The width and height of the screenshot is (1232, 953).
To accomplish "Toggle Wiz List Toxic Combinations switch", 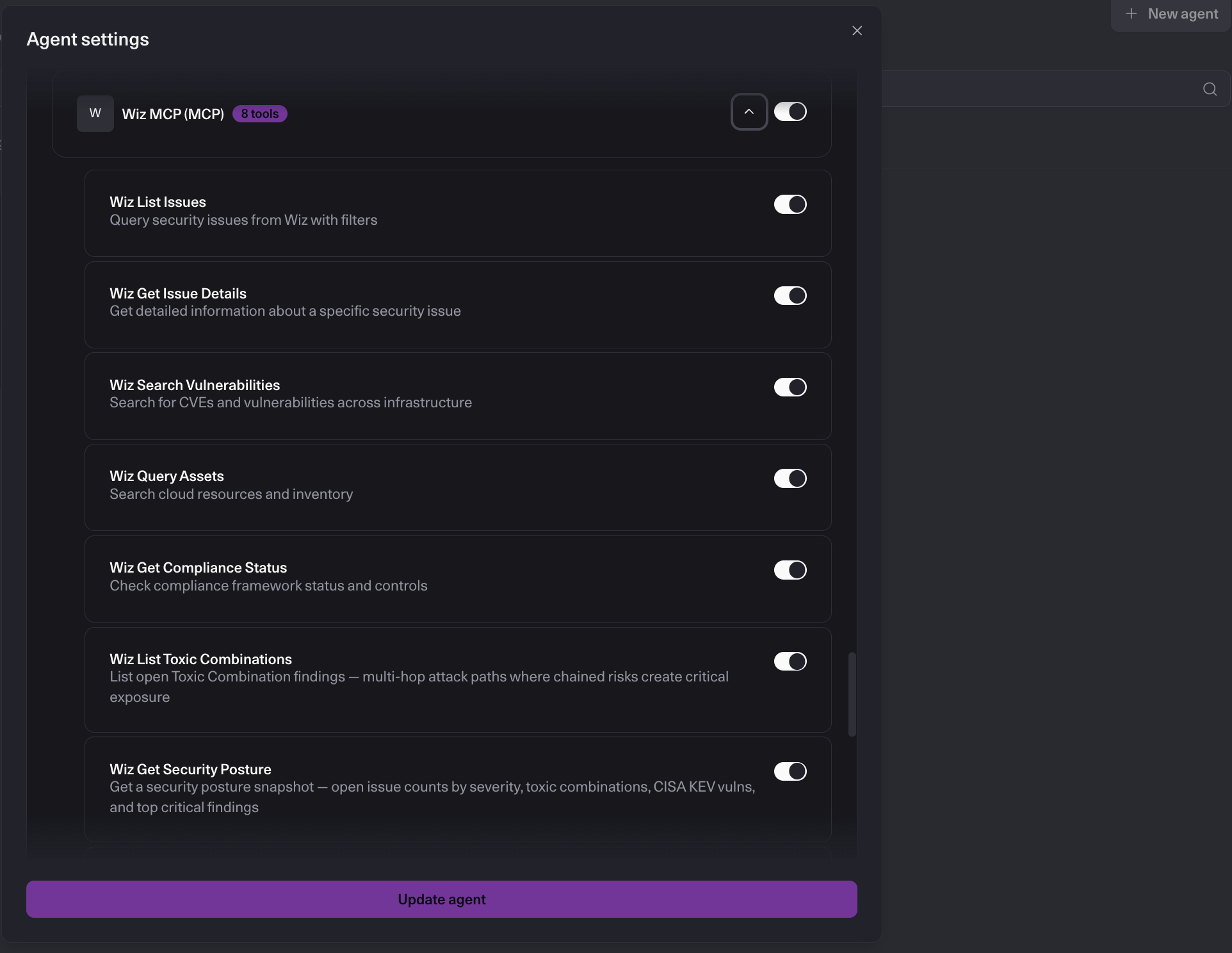I will coord(790,661).
